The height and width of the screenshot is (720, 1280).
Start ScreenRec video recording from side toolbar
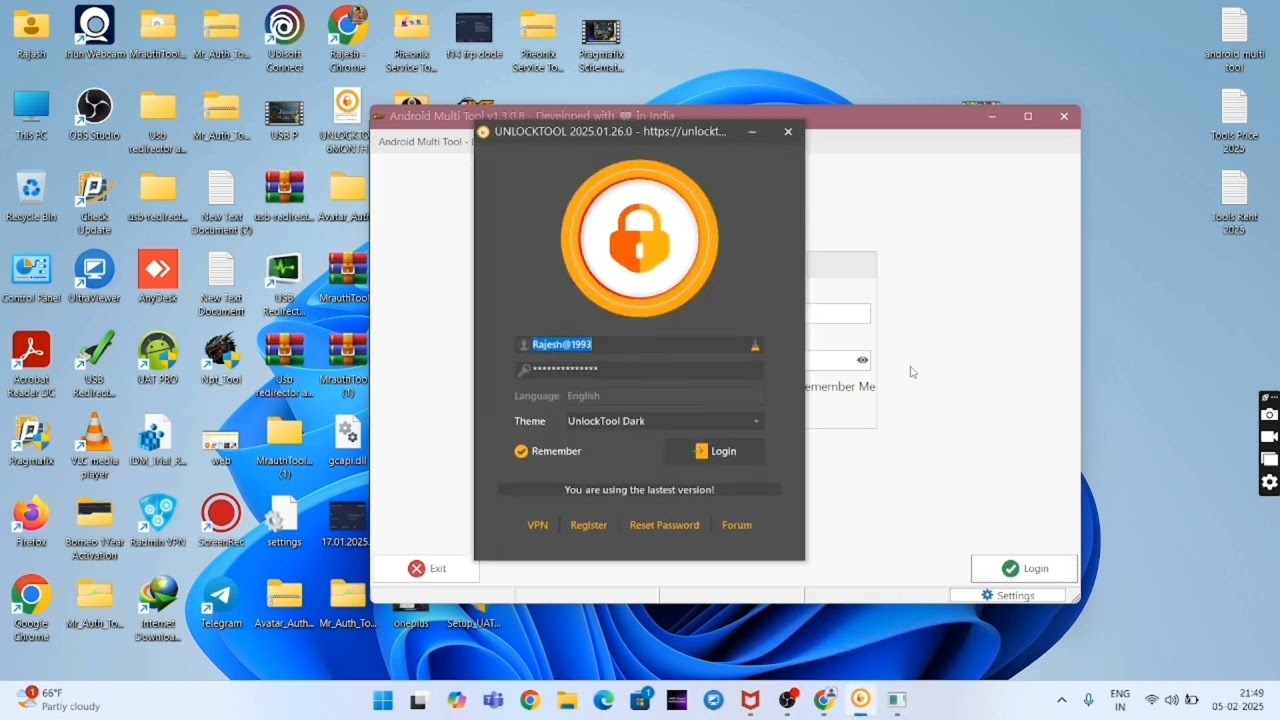coord(1269,437)
